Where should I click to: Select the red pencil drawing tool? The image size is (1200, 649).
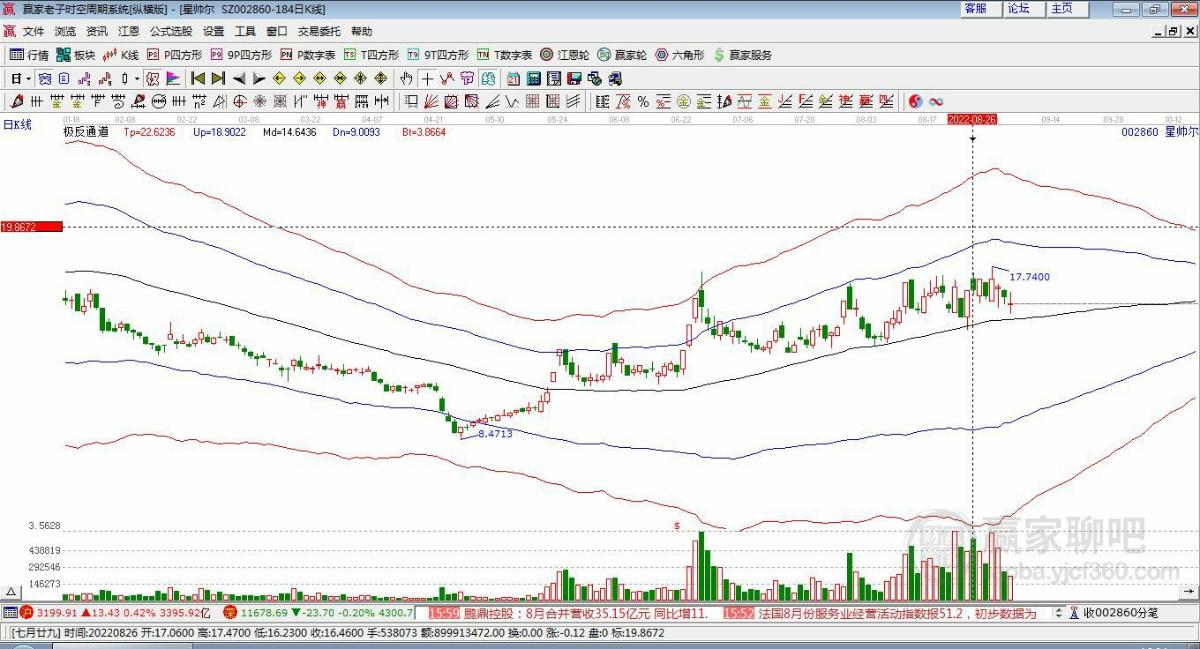click(x=16, y=101)
